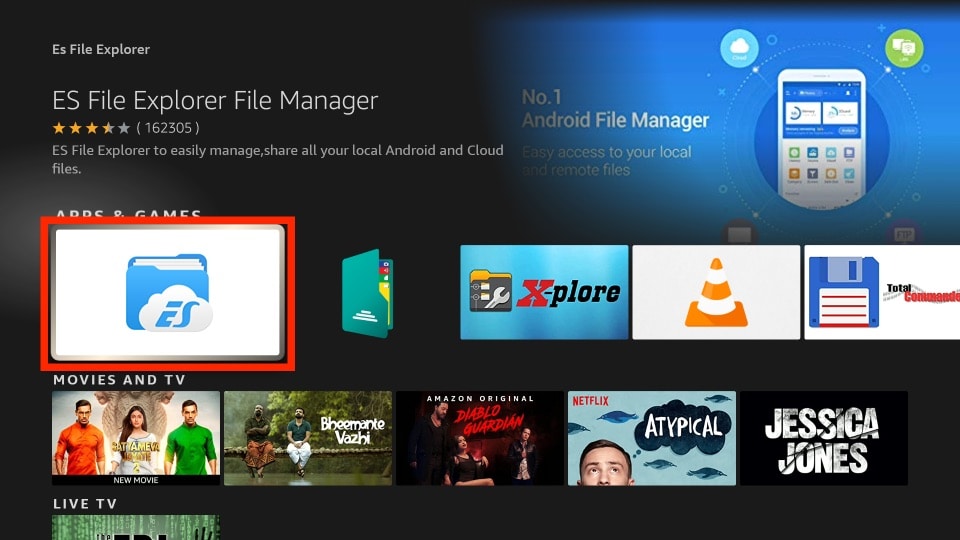Launch the VLC cone app tile

click(716, 292)
